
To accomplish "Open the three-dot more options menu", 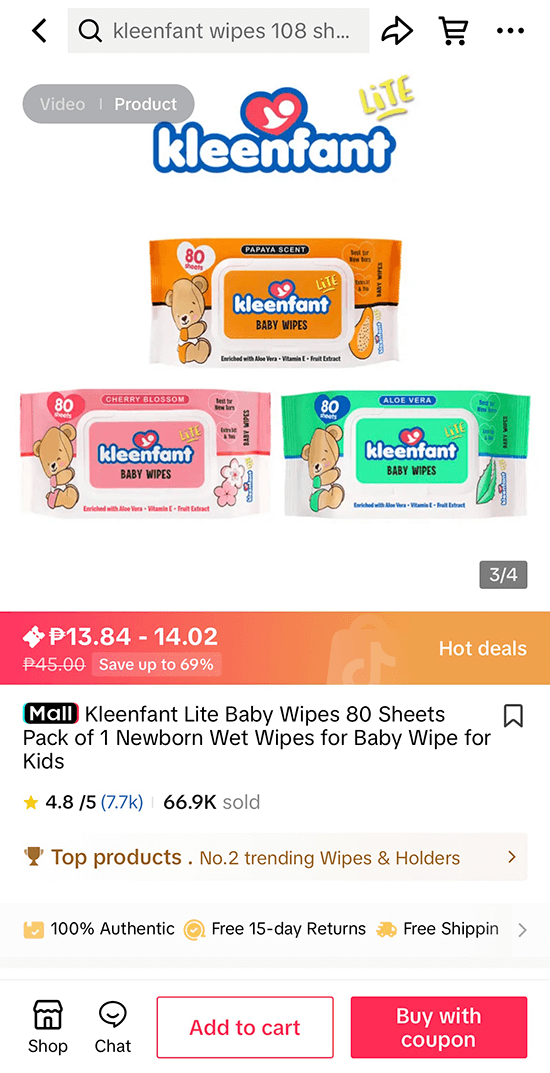I will [510, 31].
